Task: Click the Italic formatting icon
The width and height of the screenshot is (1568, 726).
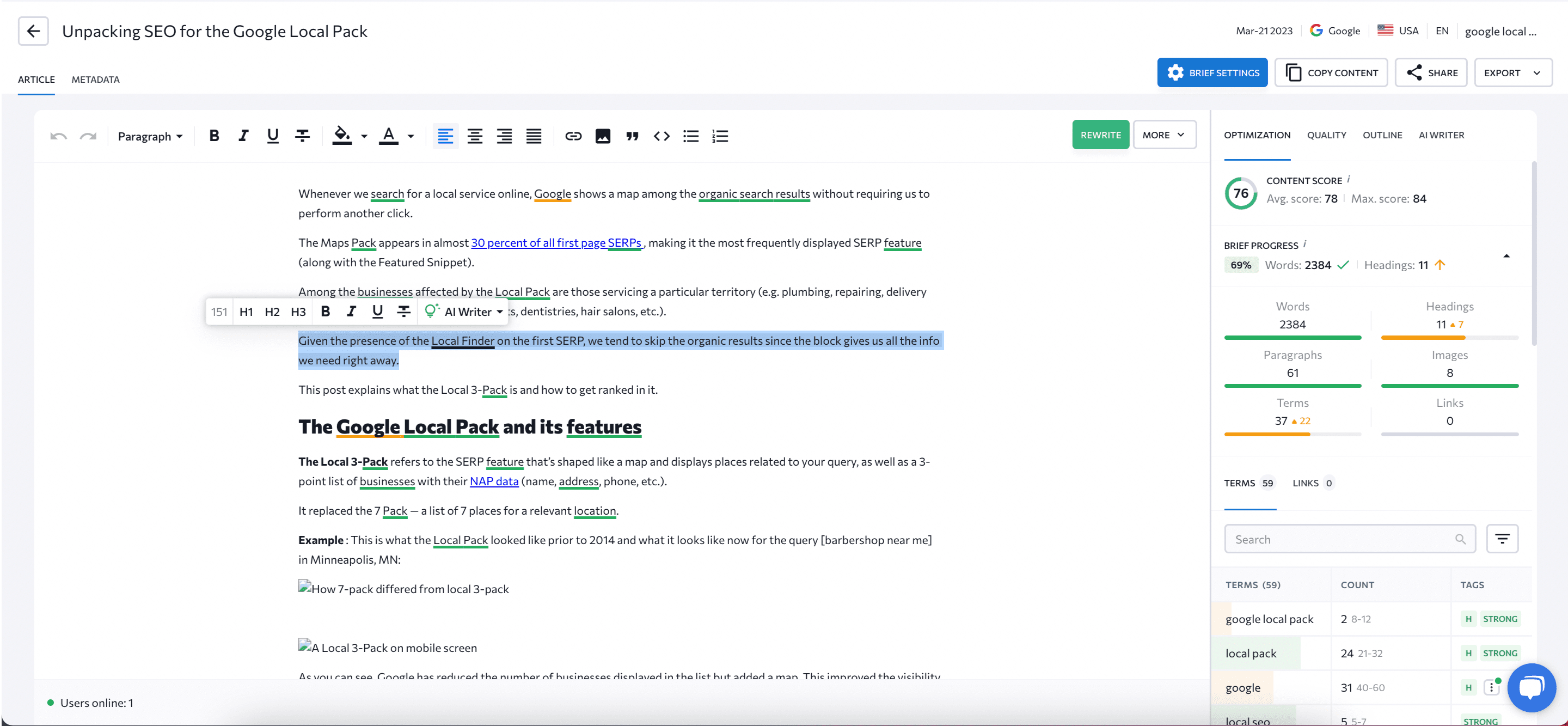Action: (243, 136)
